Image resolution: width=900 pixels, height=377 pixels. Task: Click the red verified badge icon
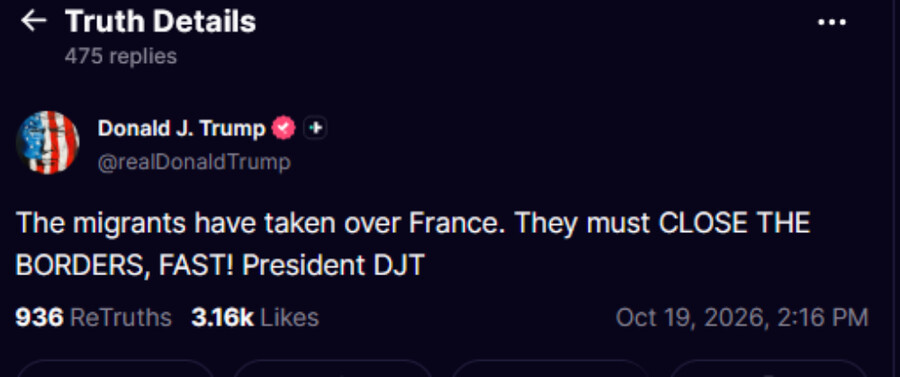284,128
